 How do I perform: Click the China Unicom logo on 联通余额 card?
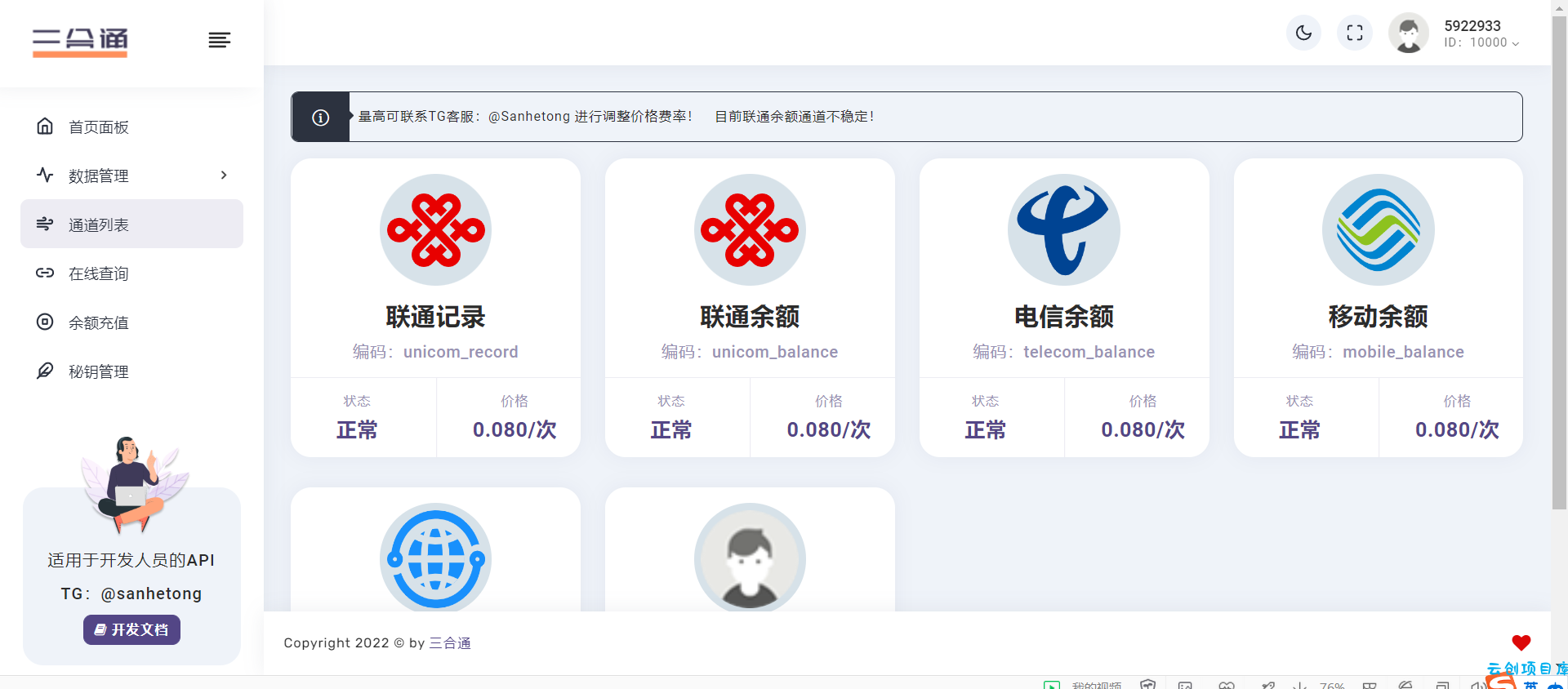coord(750,230)
